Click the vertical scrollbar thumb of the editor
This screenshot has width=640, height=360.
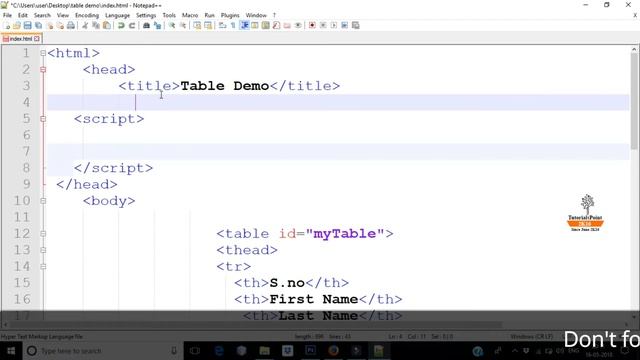click(634, 101)
